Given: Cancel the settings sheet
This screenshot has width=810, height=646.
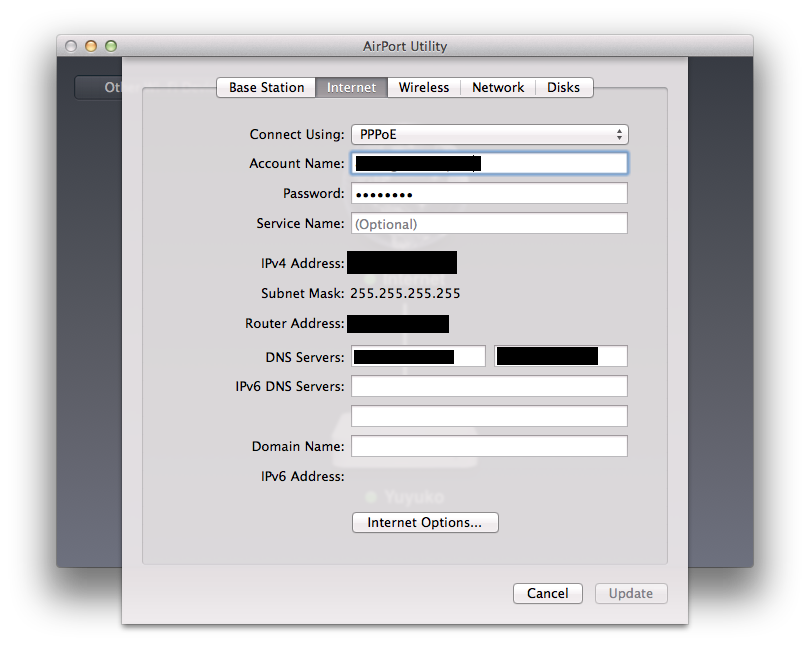Looking at the screenshot, I should point(548,593).
